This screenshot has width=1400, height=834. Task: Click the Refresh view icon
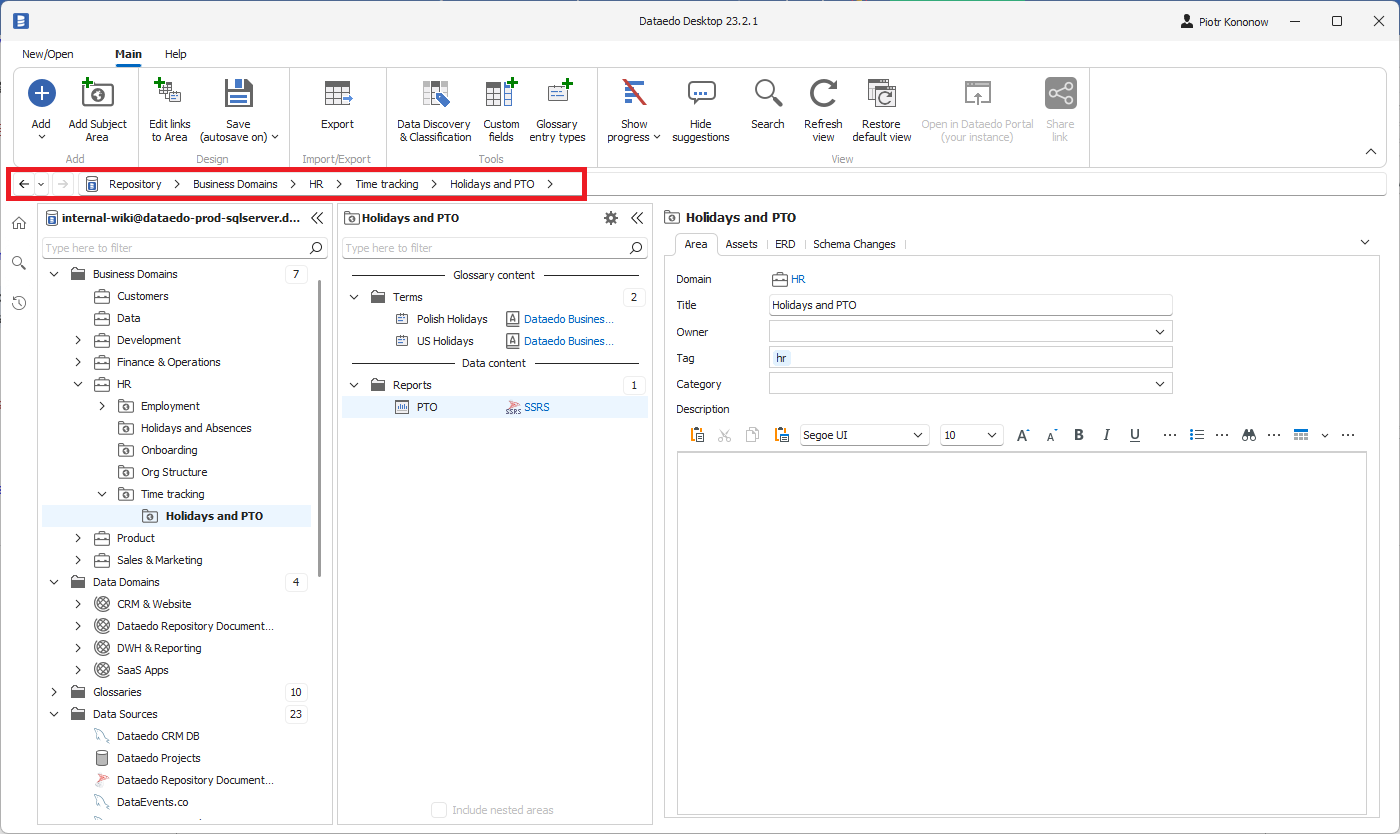tap(823, 94)
